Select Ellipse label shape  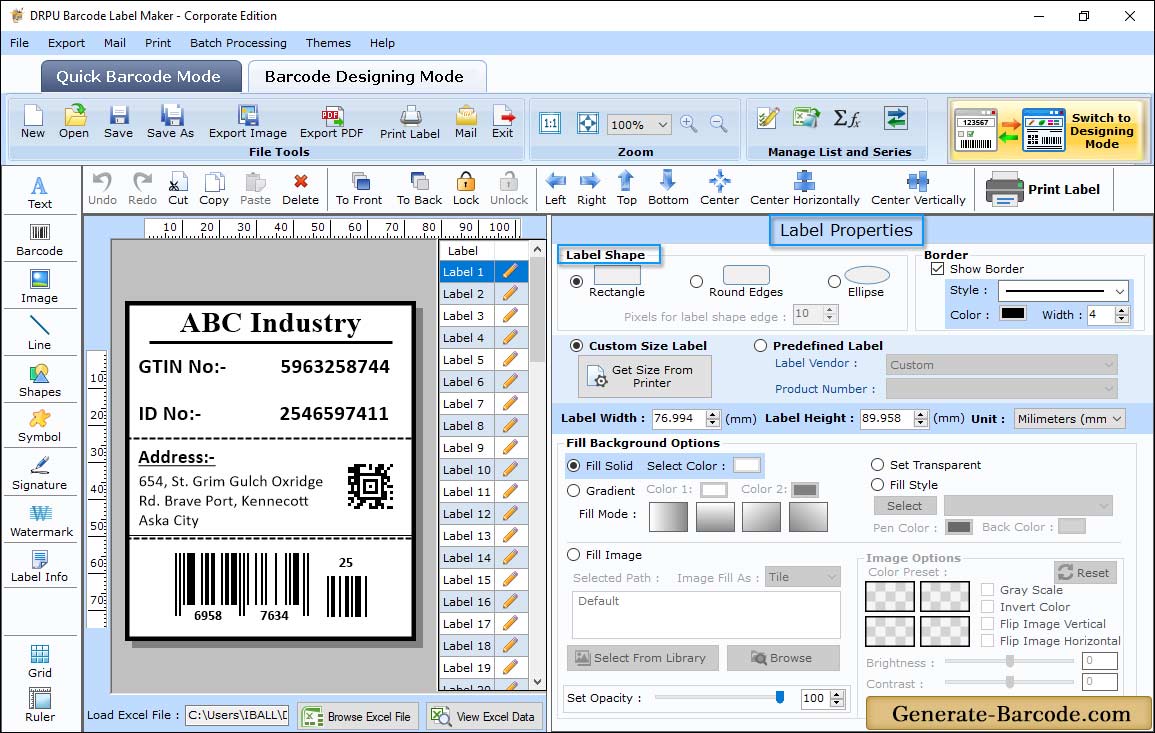[x=834, y=281]
